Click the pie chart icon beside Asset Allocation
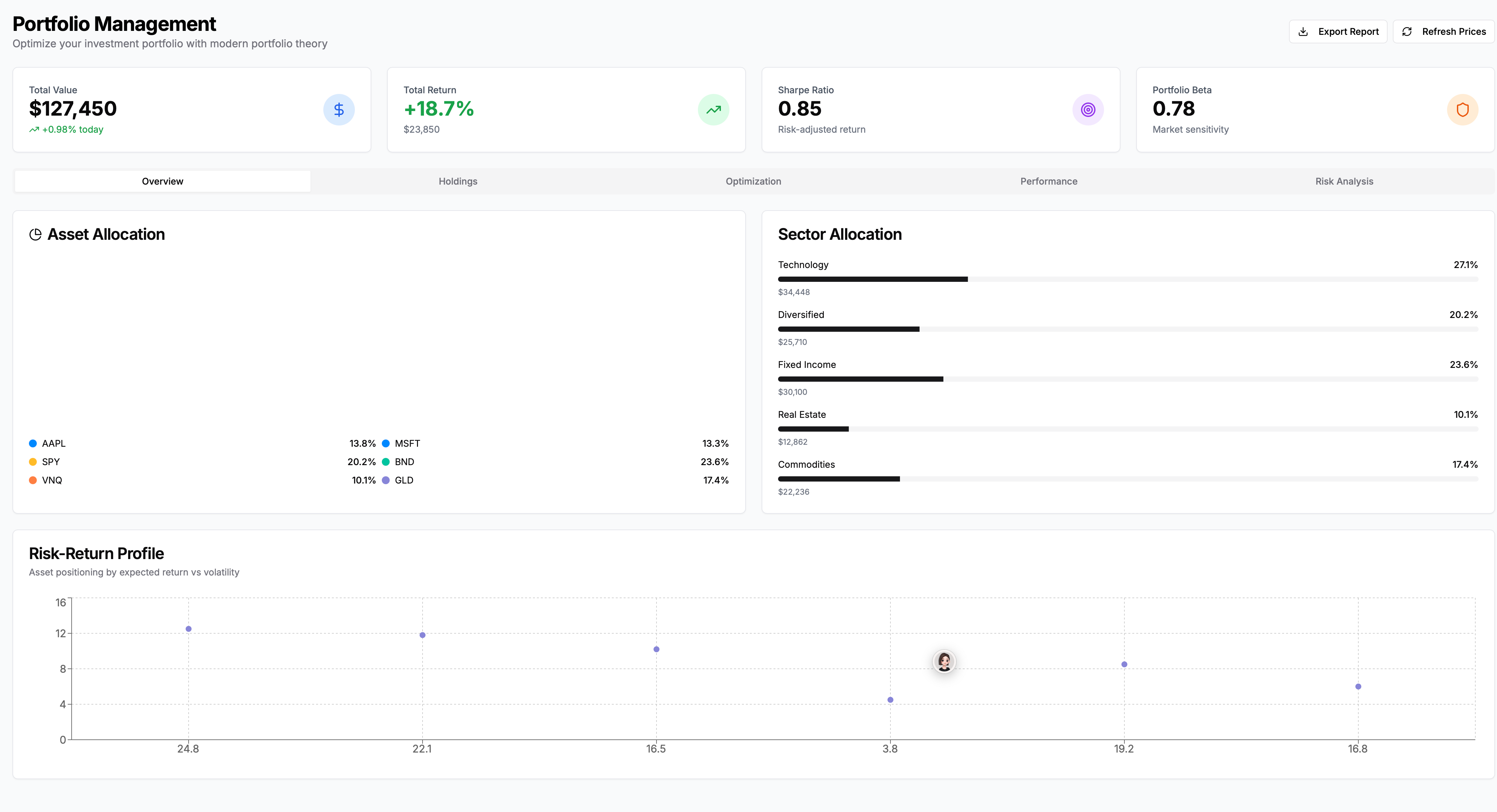 (35, 235)
